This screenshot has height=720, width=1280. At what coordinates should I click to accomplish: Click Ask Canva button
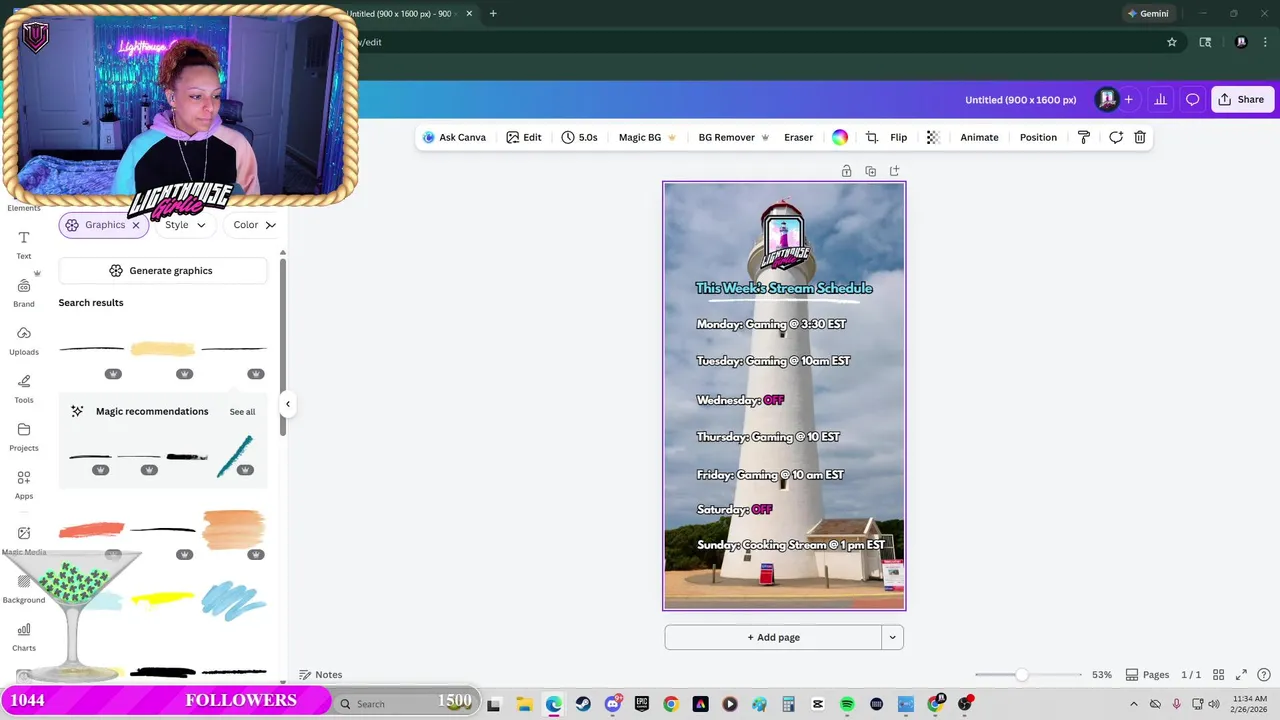coord(454,137)
